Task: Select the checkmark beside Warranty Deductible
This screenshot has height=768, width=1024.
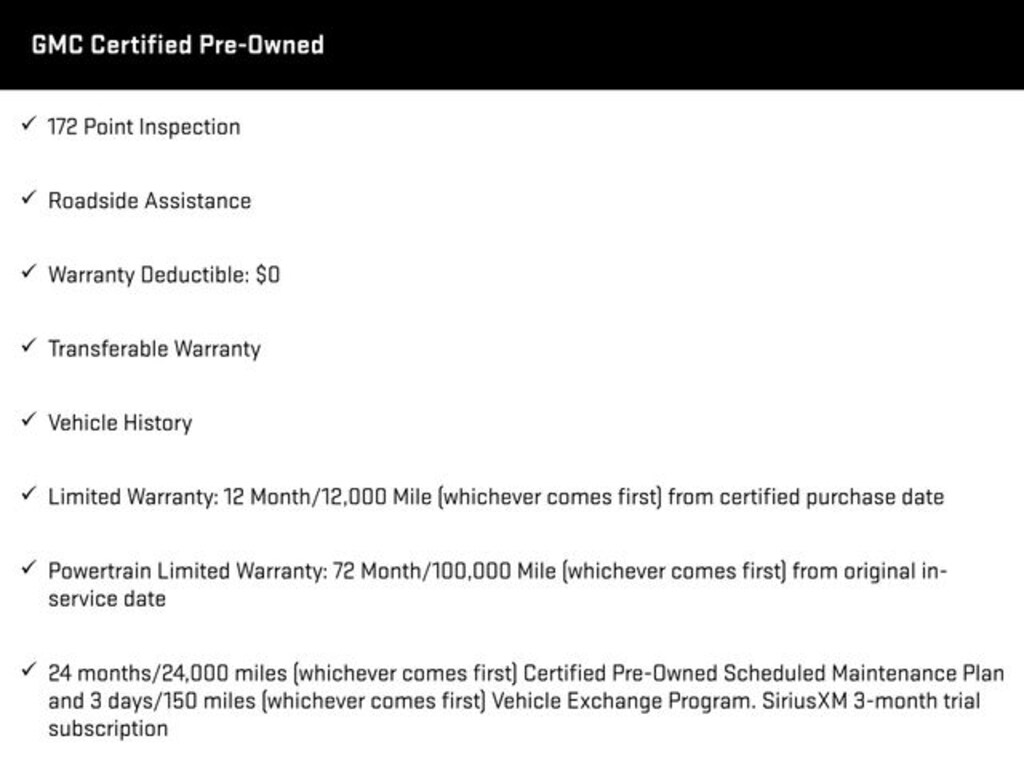Action: pos(28,272)
